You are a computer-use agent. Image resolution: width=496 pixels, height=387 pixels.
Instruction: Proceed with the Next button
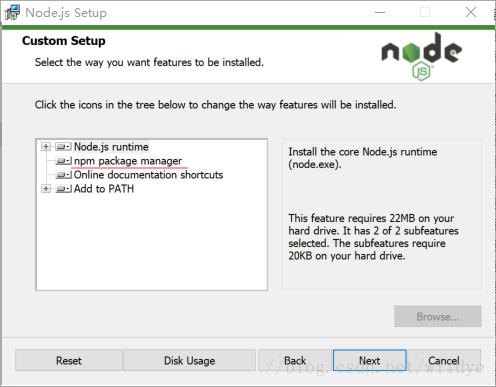[370, 360]
